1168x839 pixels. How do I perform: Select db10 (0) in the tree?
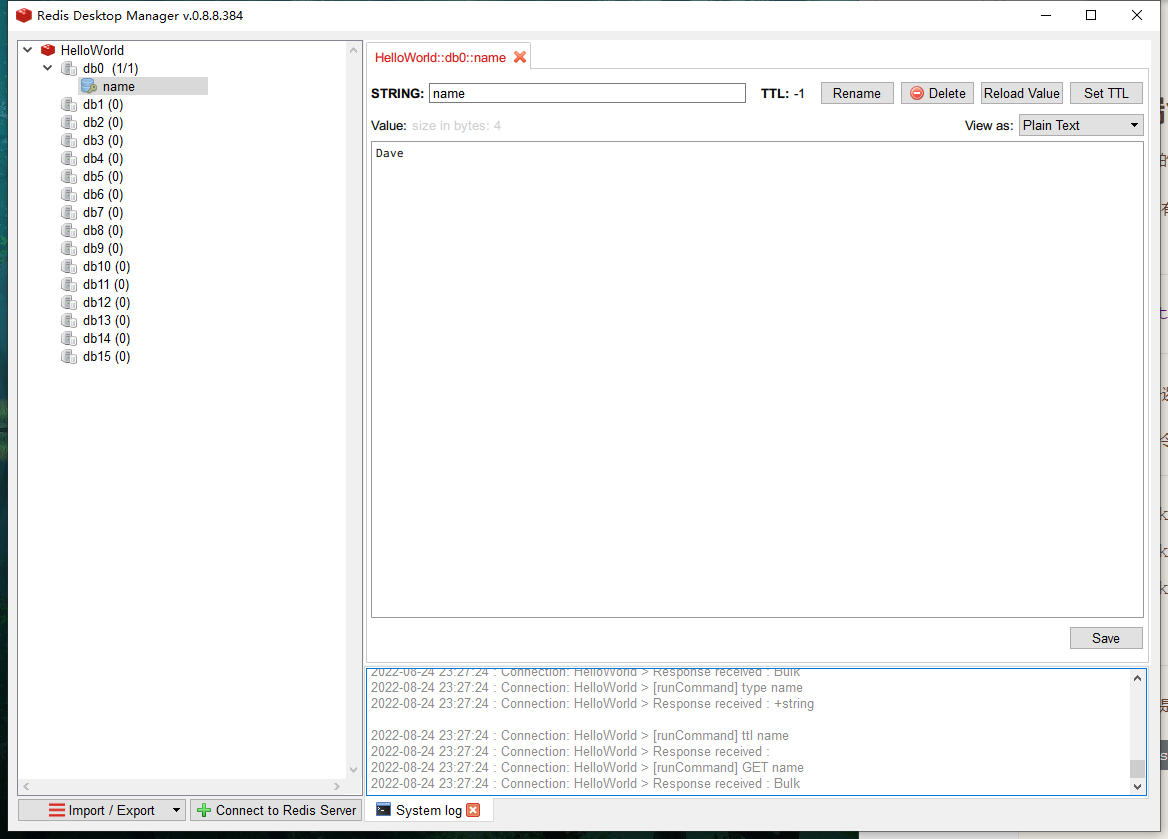[107, 266]
